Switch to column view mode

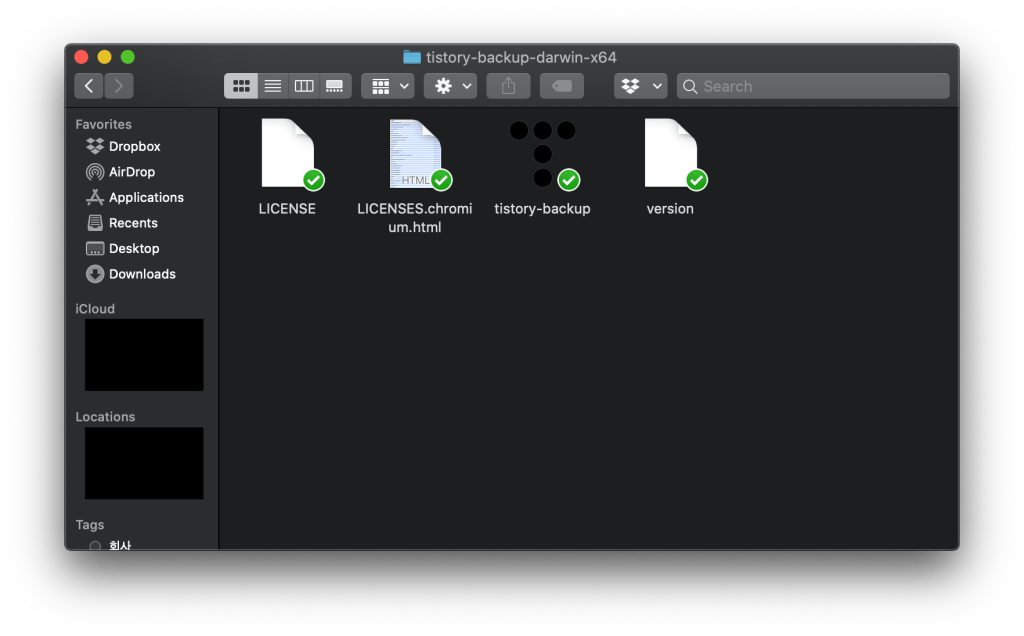(x=304, y=86)
